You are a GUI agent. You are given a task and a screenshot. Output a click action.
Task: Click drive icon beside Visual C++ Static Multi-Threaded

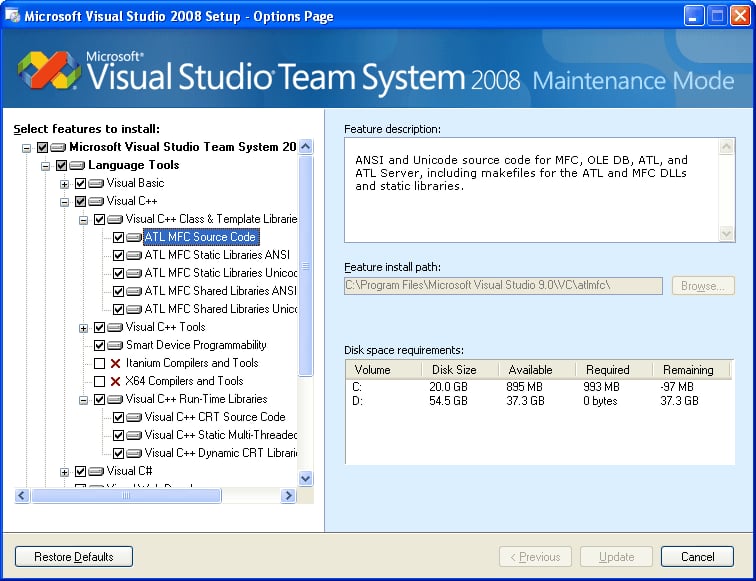click(134, 435)
